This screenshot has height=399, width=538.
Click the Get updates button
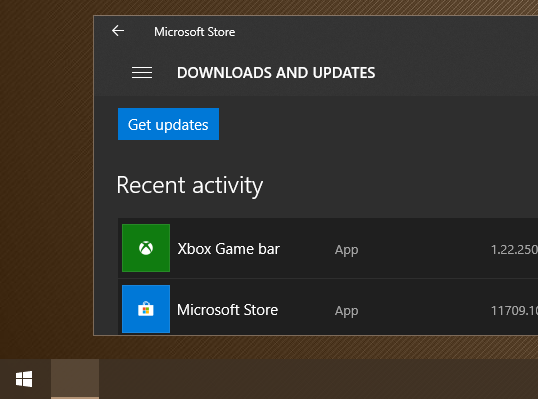(x=168, y=124)
